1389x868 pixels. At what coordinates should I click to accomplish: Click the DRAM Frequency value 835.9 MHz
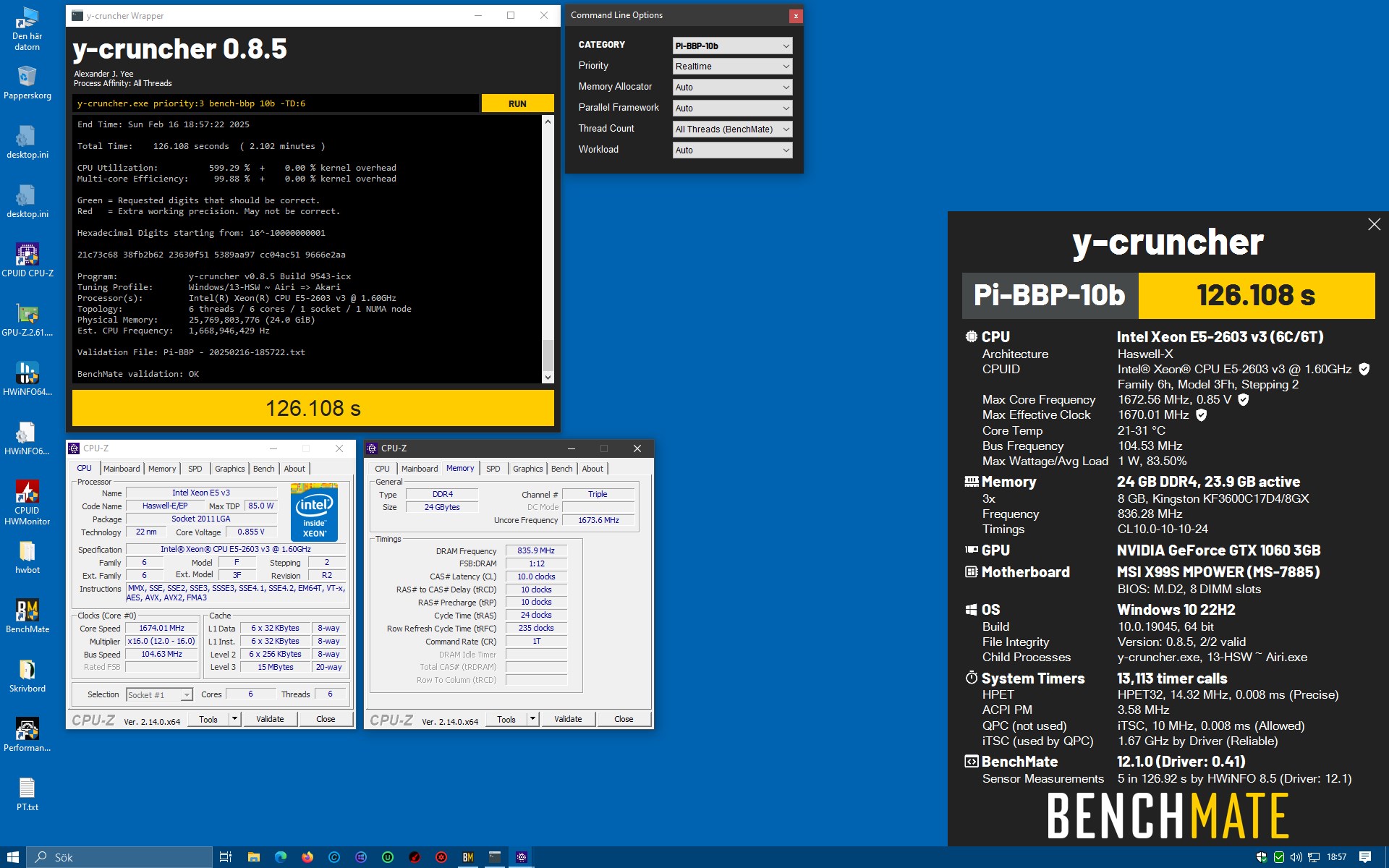pos(536,551)
